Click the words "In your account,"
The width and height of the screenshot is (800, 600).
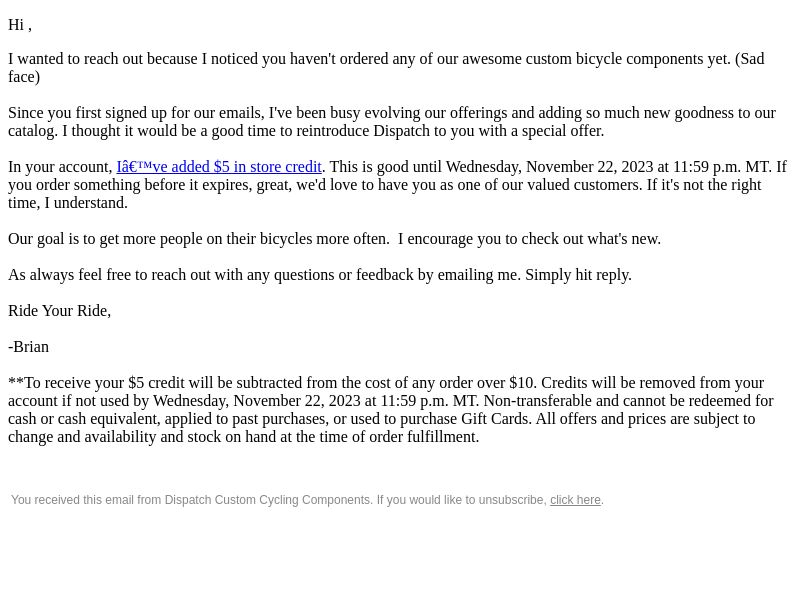61,167
